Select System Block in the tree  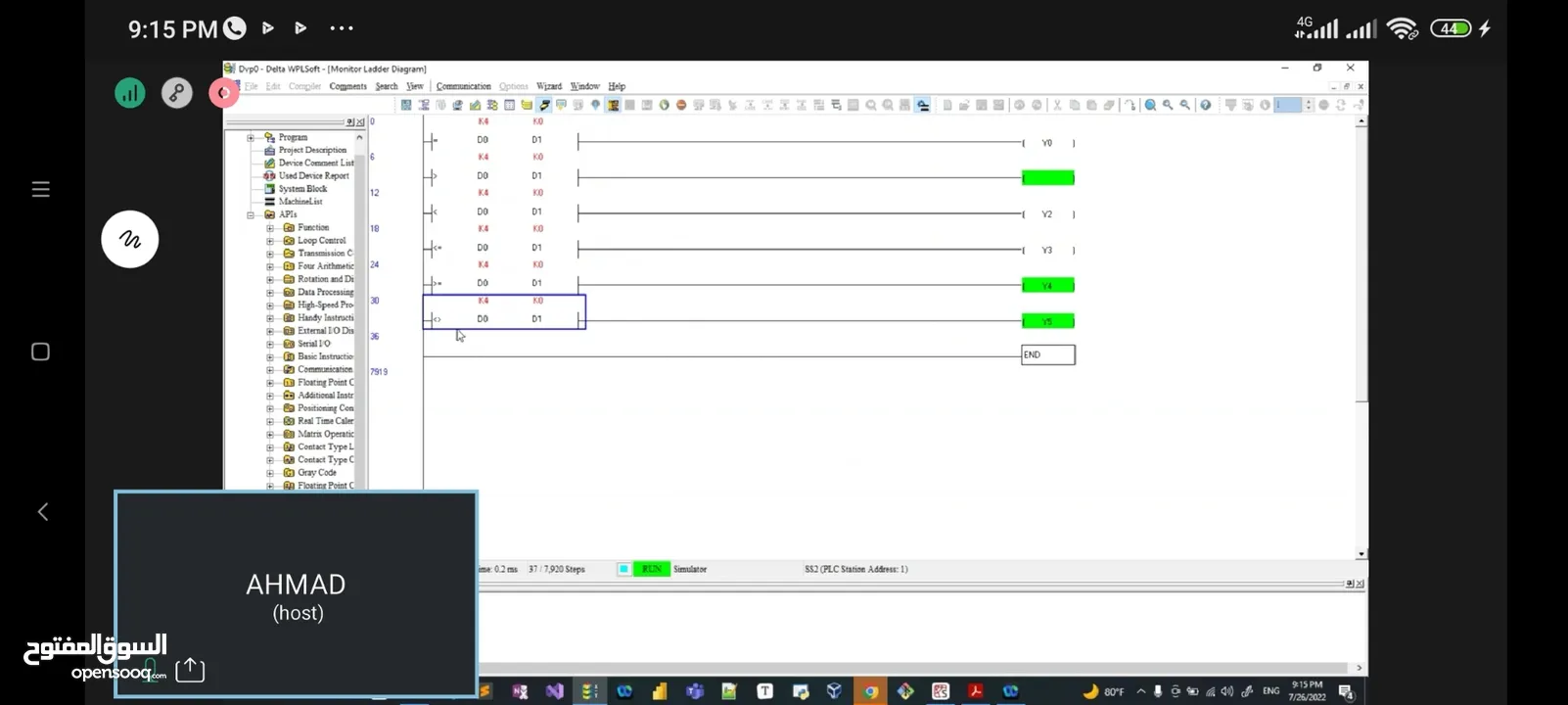302,188
